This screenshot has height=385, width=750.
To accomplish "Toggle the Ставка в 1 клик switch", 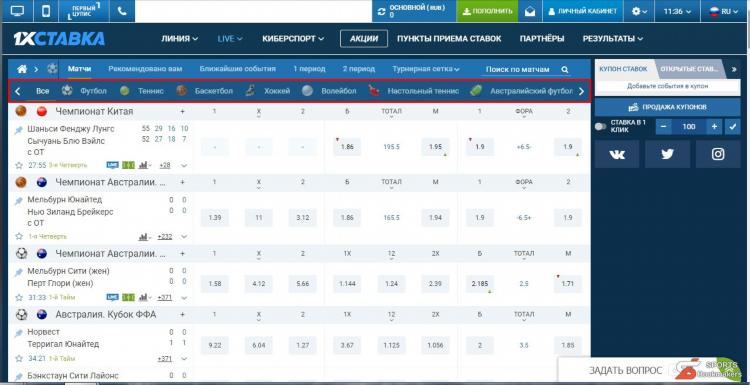I will 601,127.
